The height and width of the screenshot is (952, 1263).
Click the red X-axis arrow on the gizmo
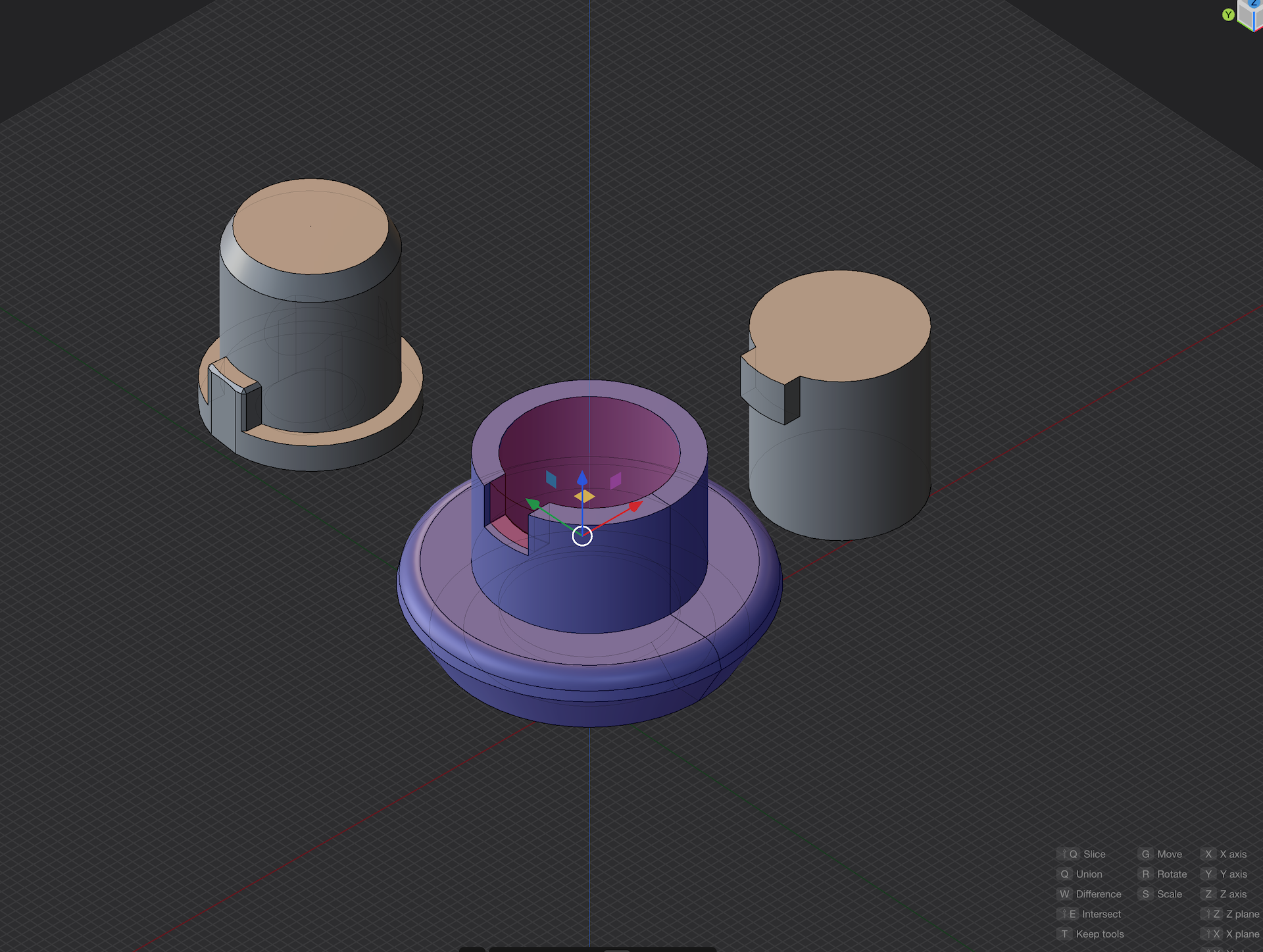[635, 506]
